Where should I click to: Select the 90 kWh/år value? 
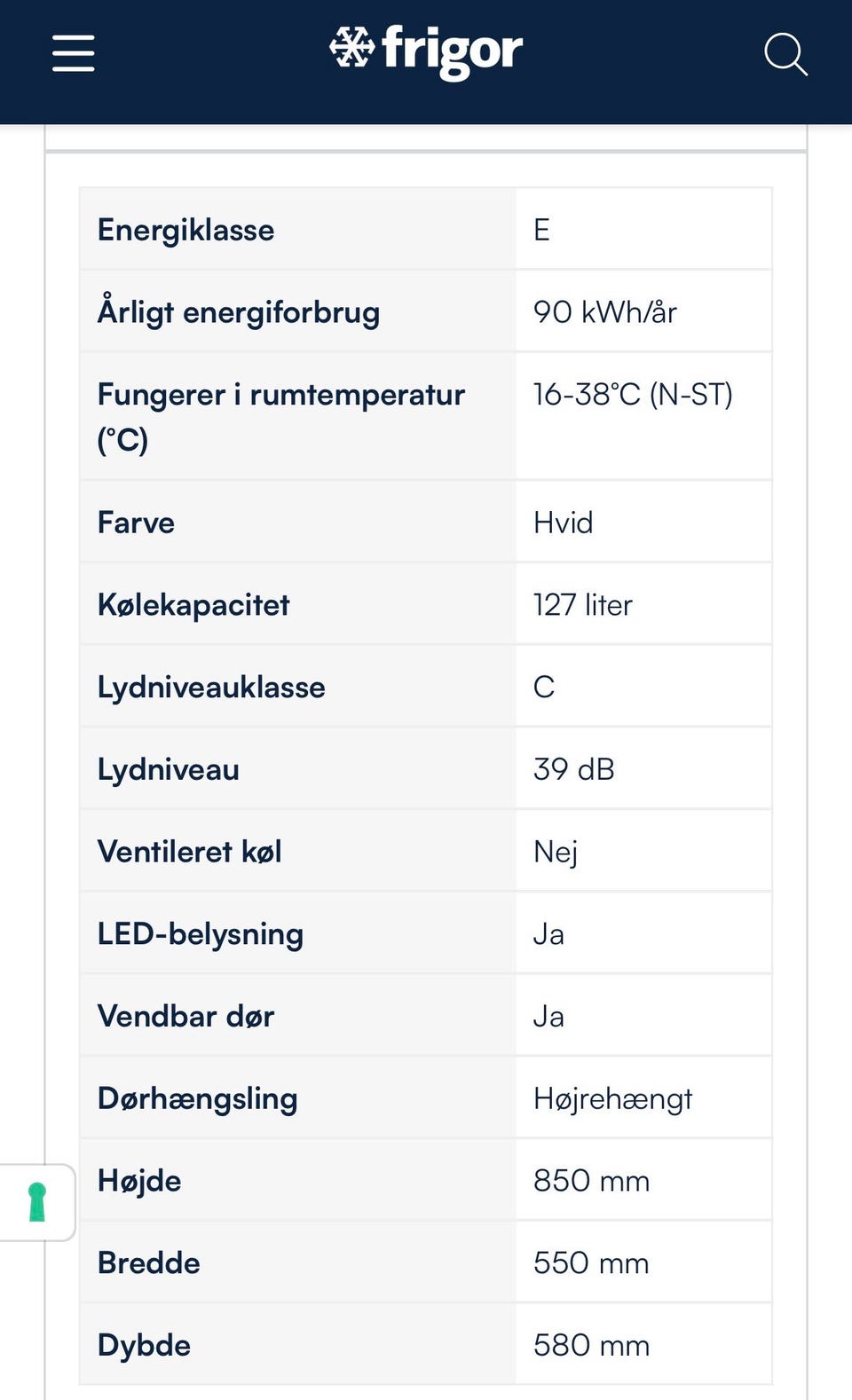tap(604, 312)
